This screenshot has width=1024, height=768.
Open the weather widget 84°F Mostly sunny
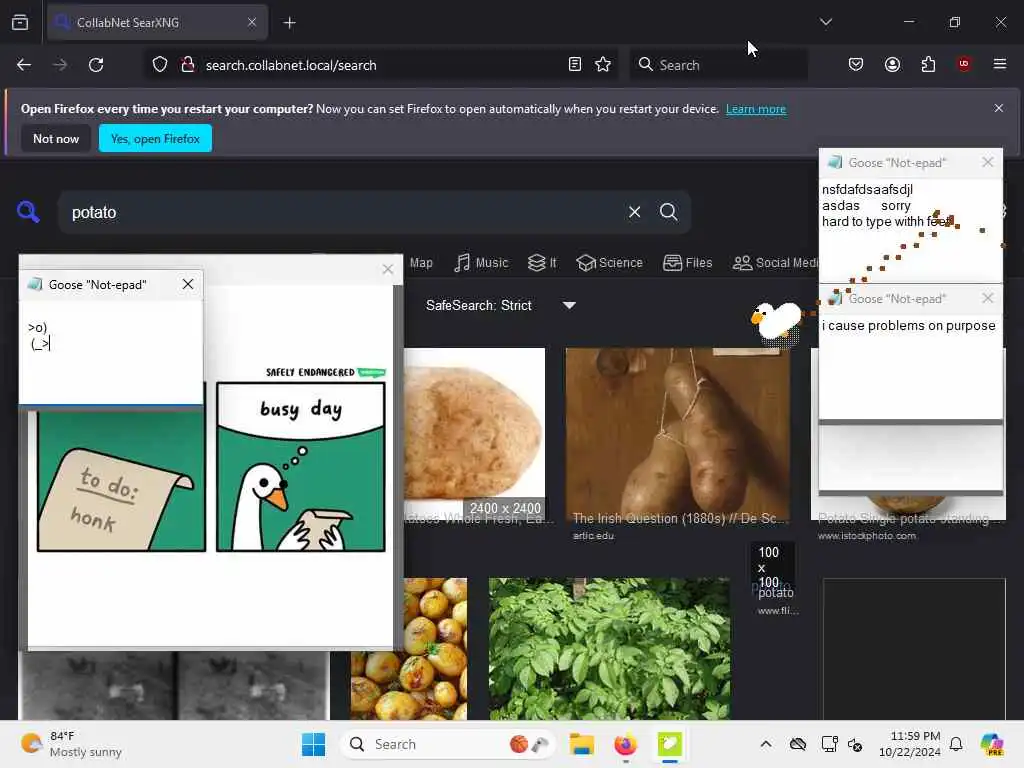click(72, 744)
